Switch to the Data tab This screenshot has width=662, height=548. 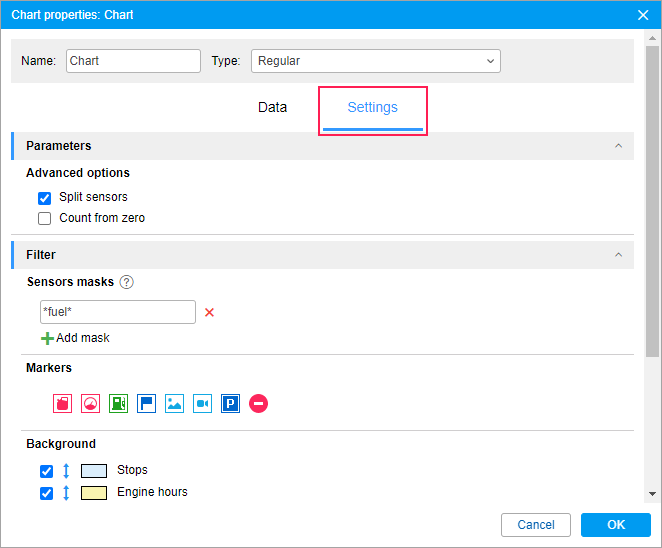(x=272, y=108)
